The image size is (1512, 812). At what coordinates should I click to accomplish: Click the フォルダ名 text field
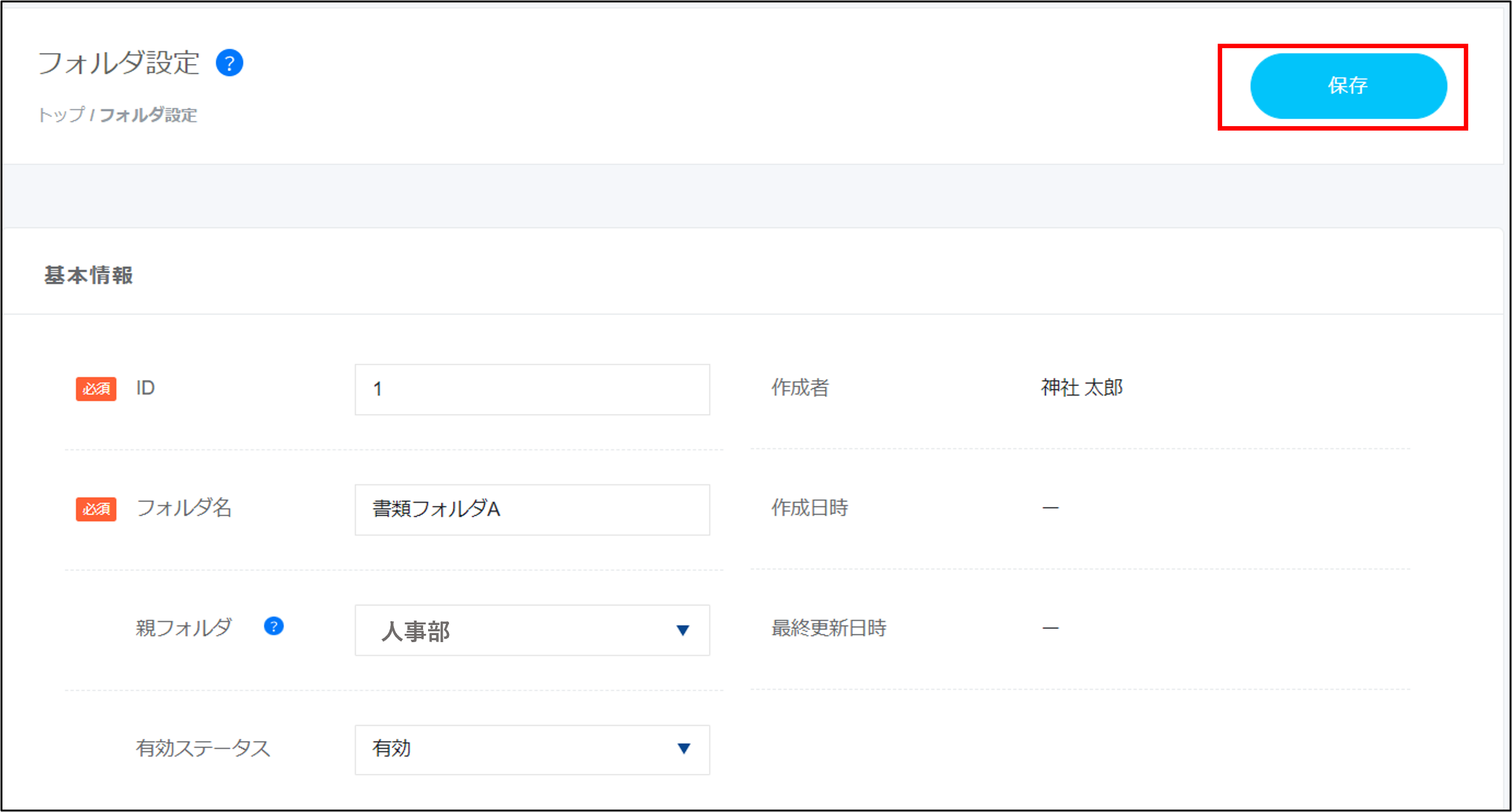(531, 510)
